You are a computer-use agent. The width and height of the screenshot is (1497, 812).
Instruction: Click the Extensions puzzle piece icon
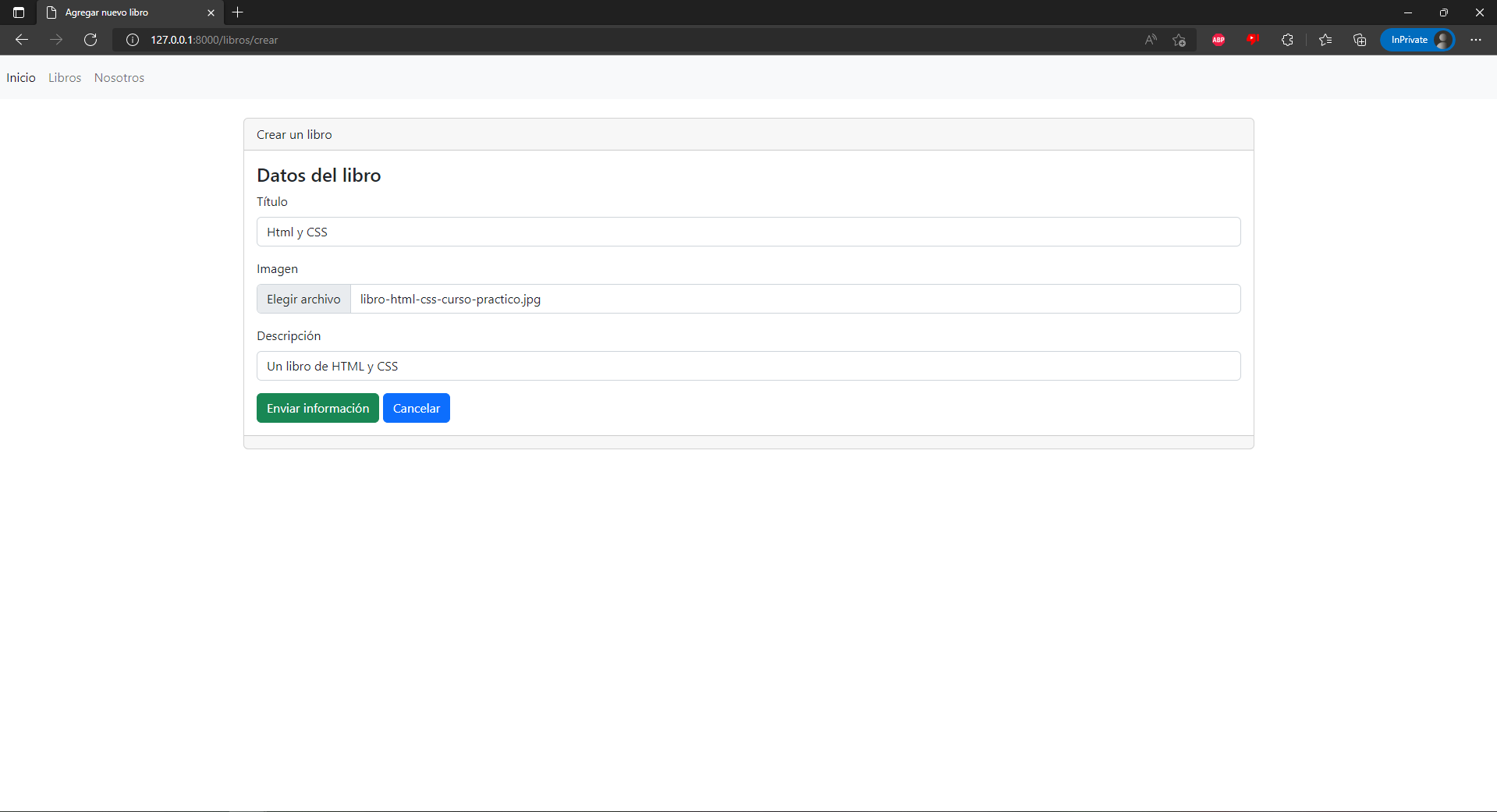[x=1287, y=40]
